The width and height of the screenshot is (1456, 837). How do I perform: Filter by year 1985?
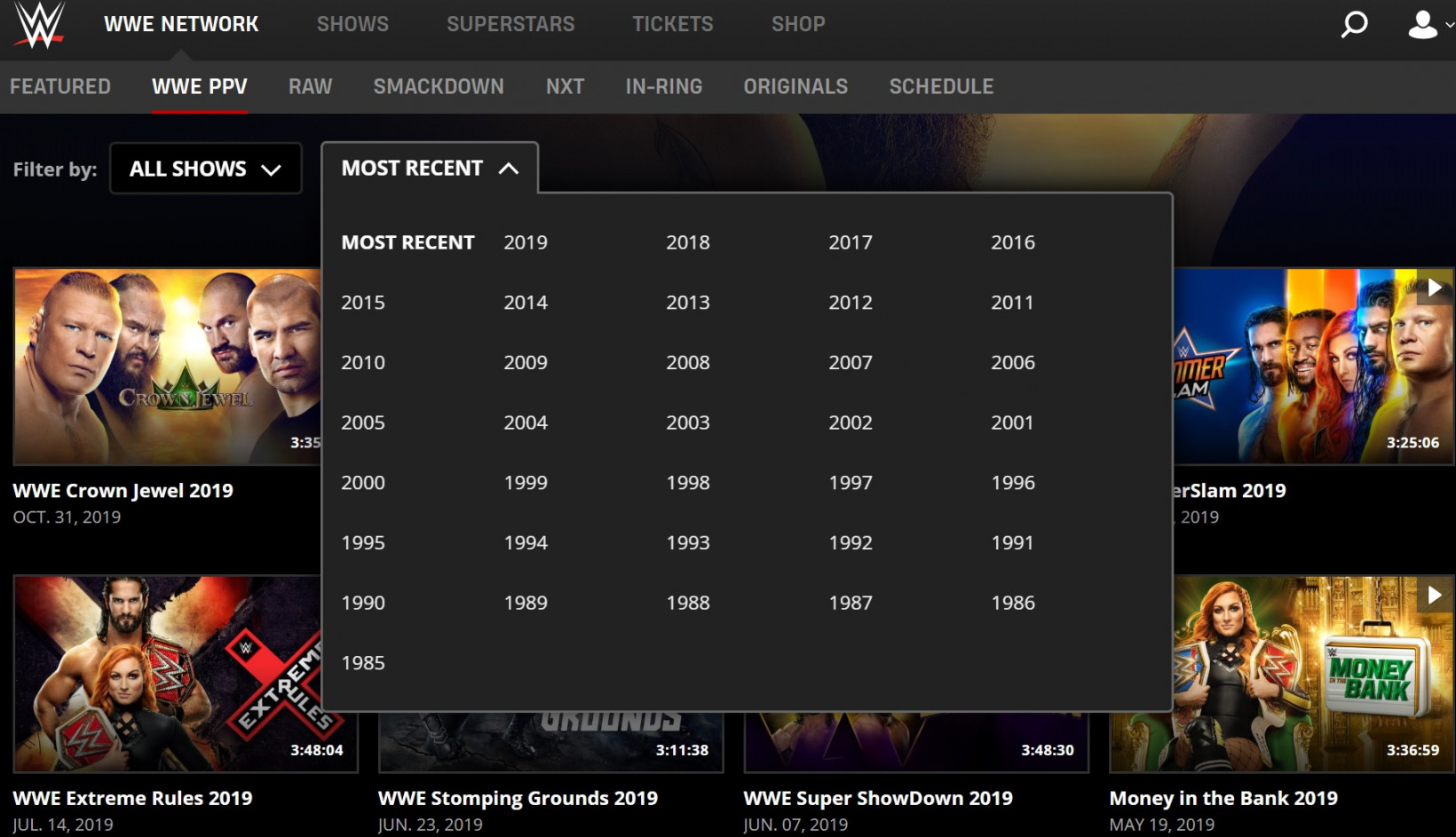[363, 663]
